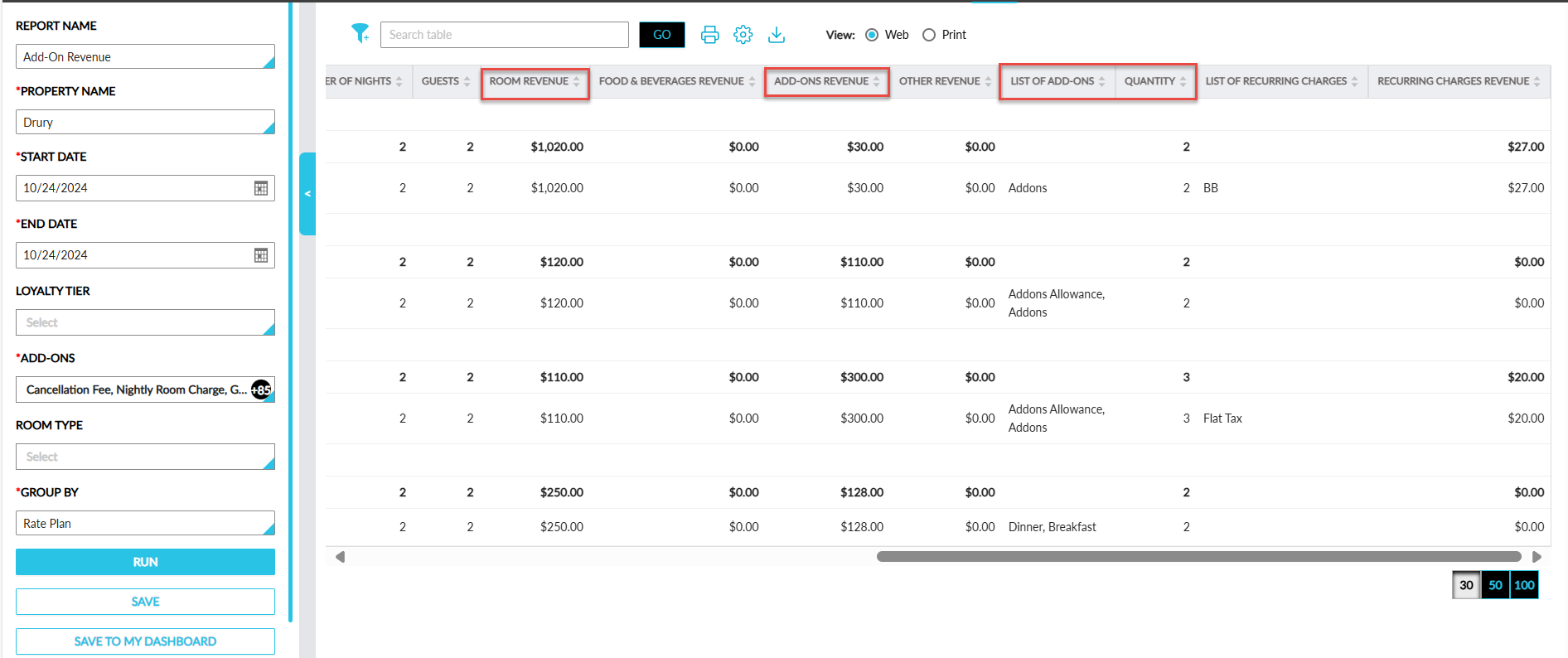Viewport: 1568px width, 658px height.
Task: Sort by Room Revenue column arrows
Action: tap(577, 81)
